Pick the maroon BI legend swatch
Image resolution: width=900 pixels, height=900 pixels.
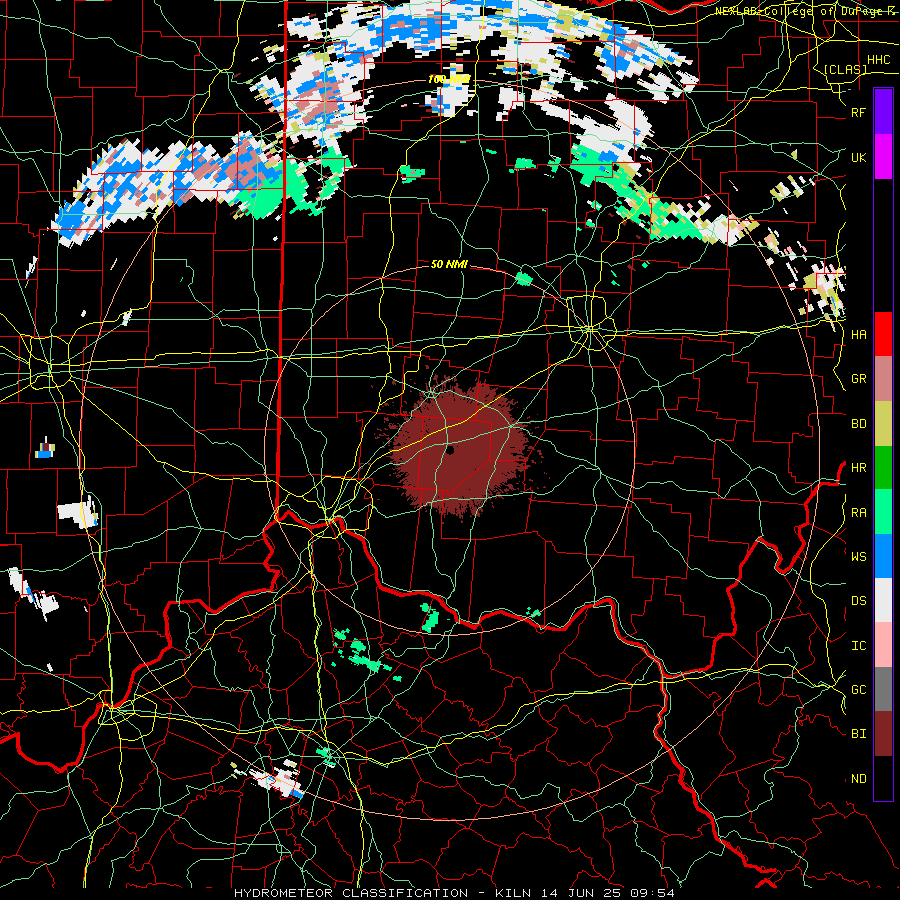(883, 734)
